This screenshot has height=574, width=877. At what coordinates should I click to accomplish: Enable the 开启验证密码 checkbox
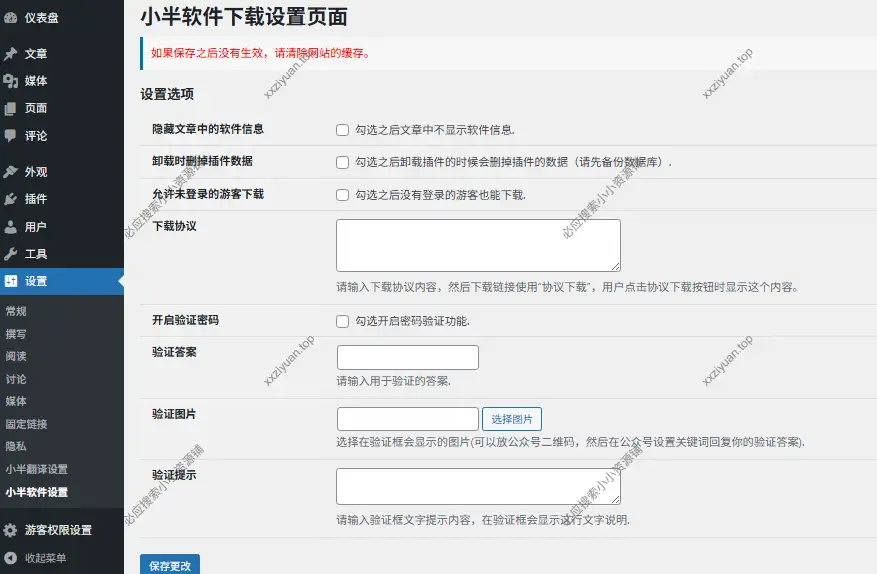point(343,321)
